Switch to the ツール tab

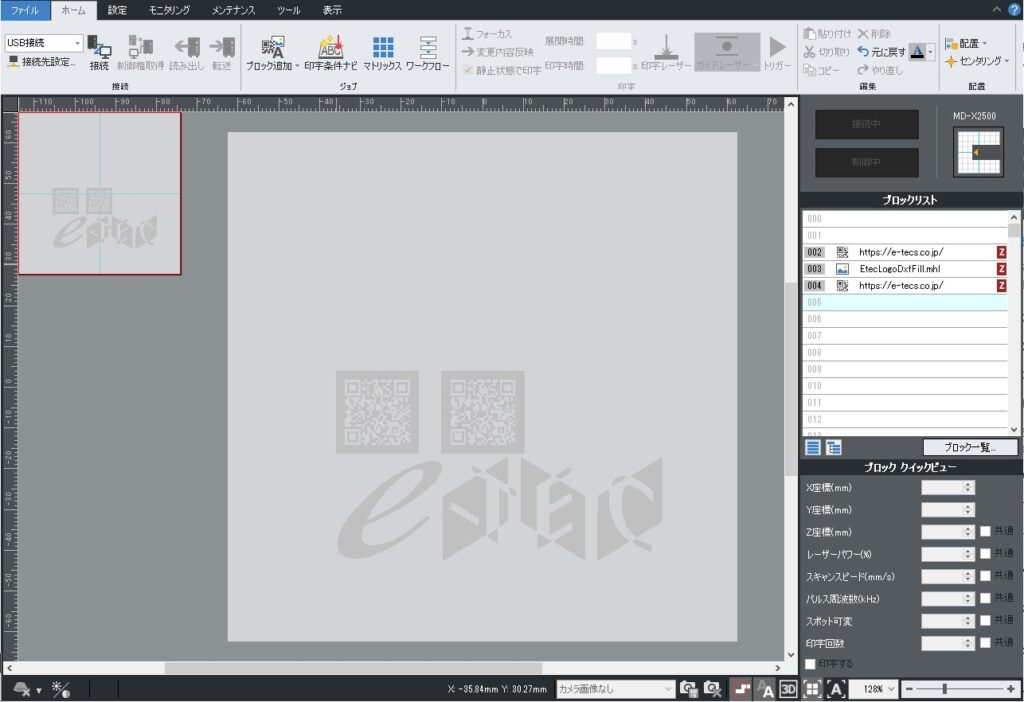click(x=288, y=10)
